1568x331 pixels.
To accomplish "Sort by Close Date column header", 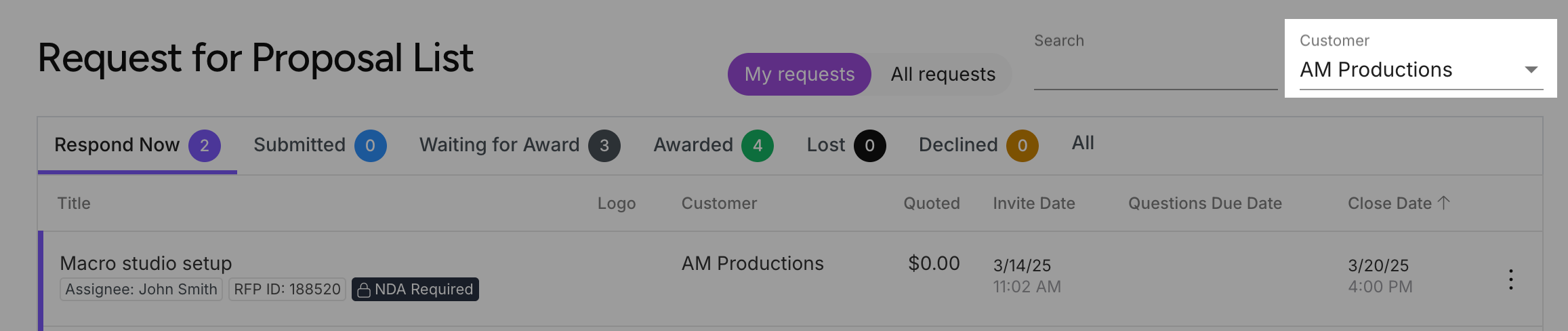I will click(1390, 203).
